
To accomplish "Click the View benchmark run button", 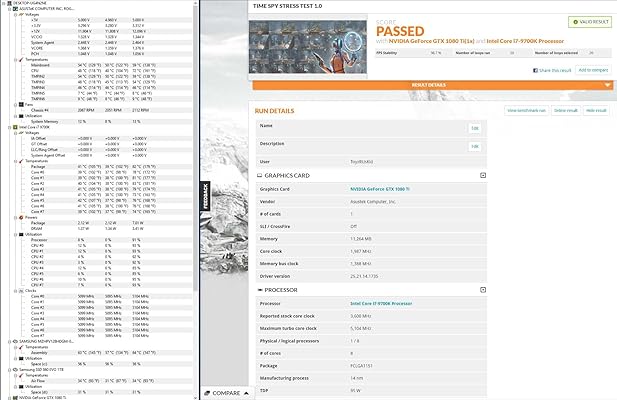I will (525, 109).
